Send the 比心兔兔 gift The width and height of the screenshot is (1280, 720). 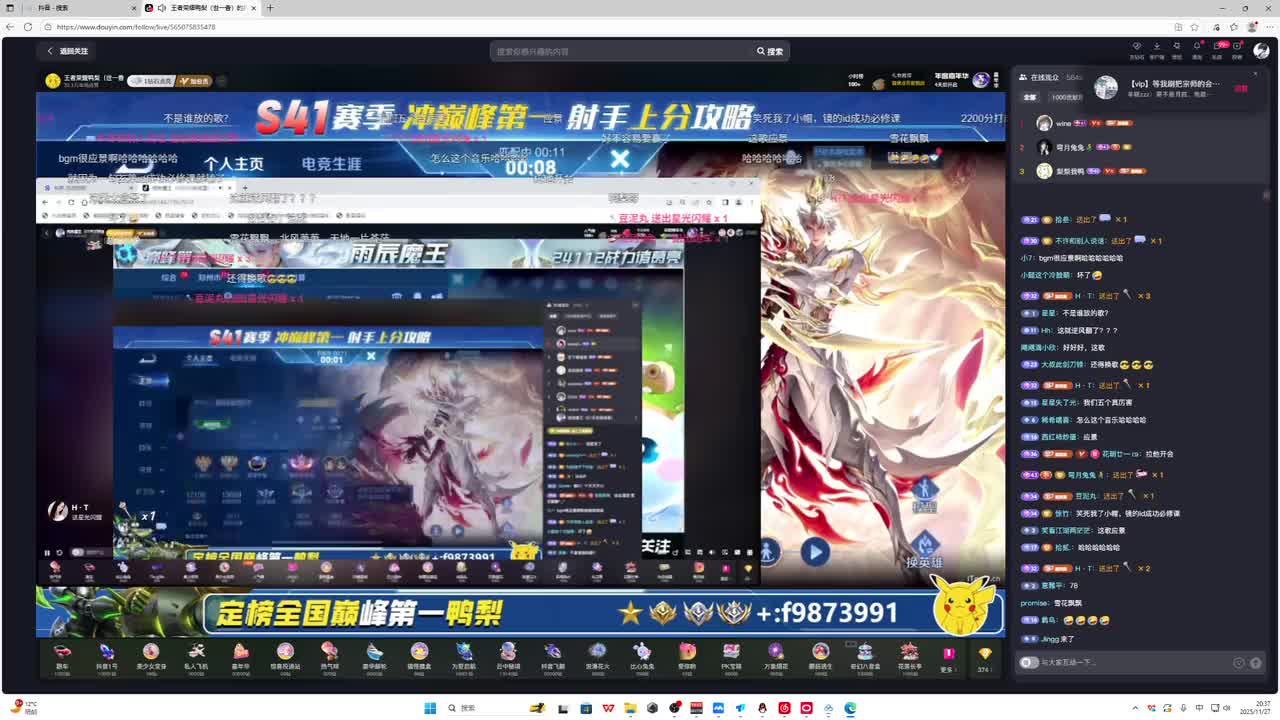click(x=642, y=656)
